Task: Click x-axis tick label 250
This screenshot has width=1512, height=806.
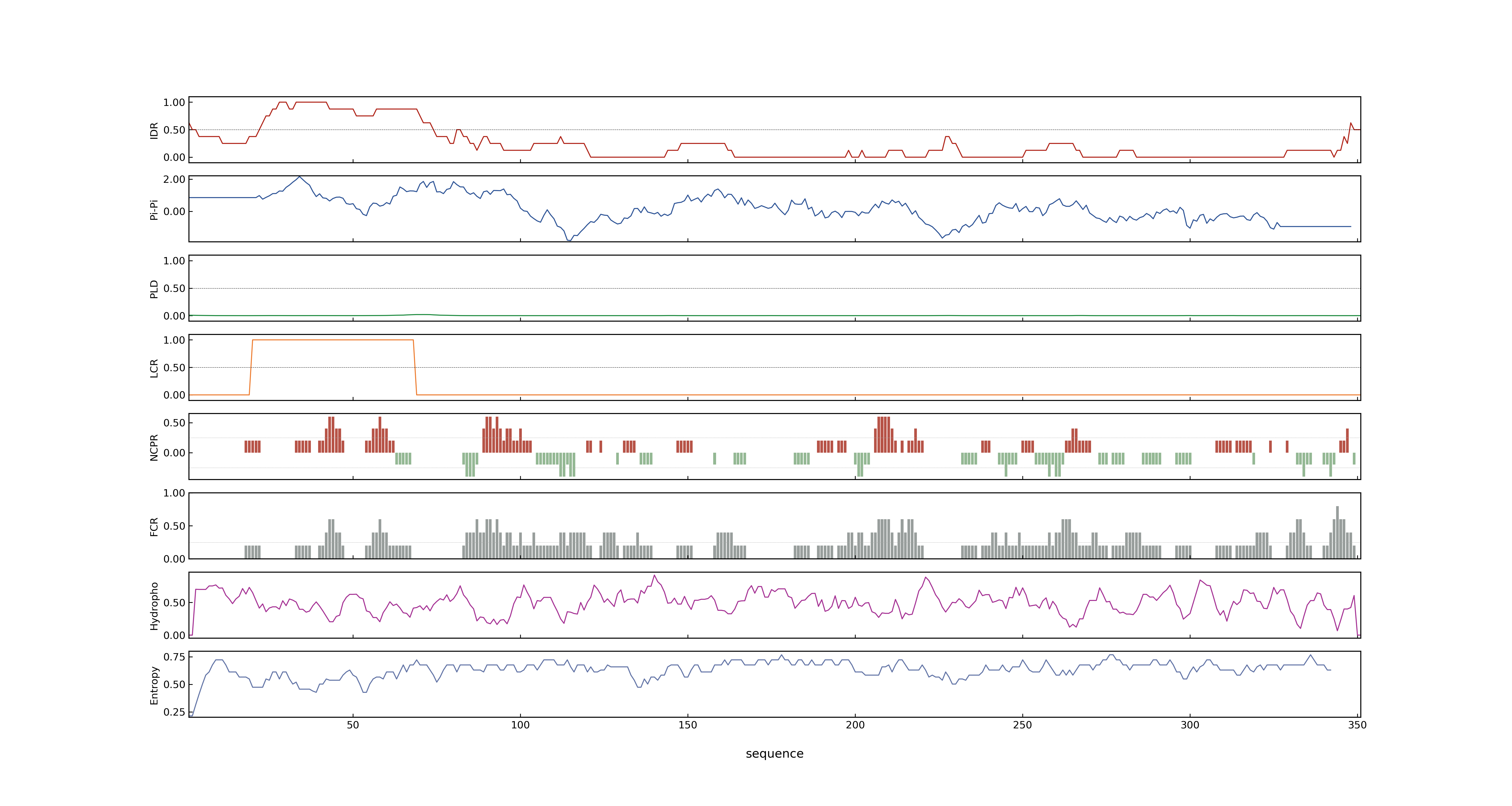Action: 1023,725
